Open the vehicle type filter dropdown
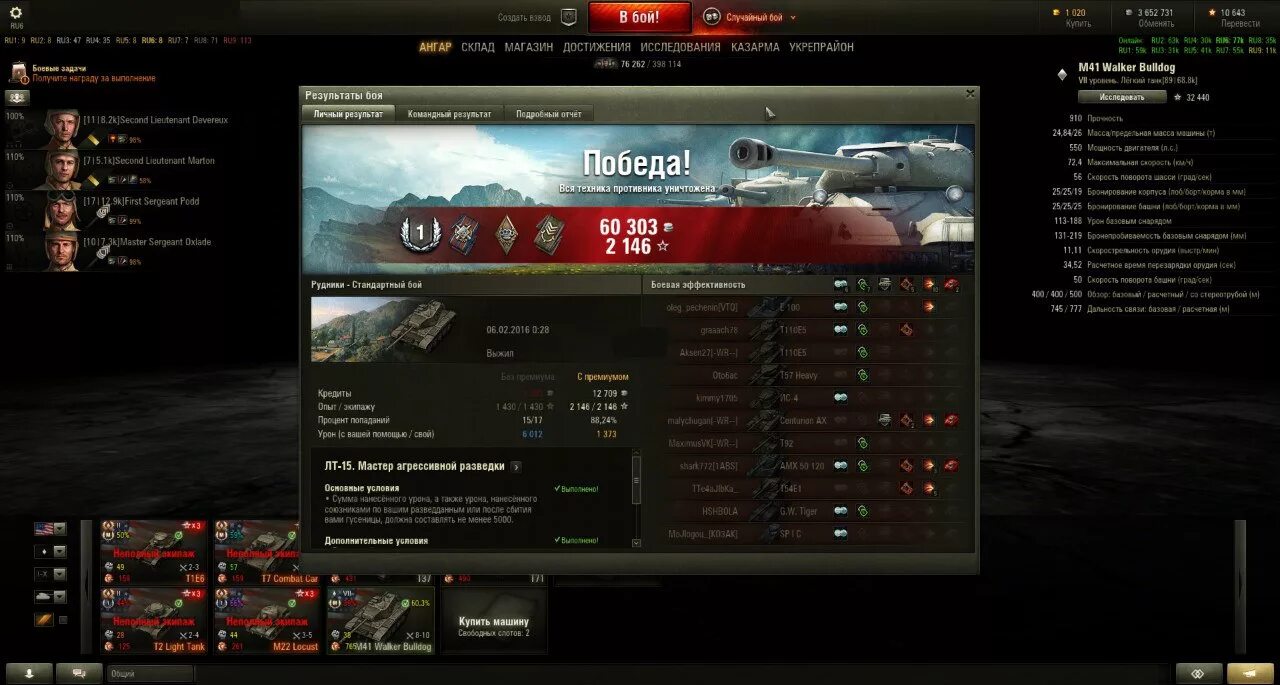 [51, 597]
